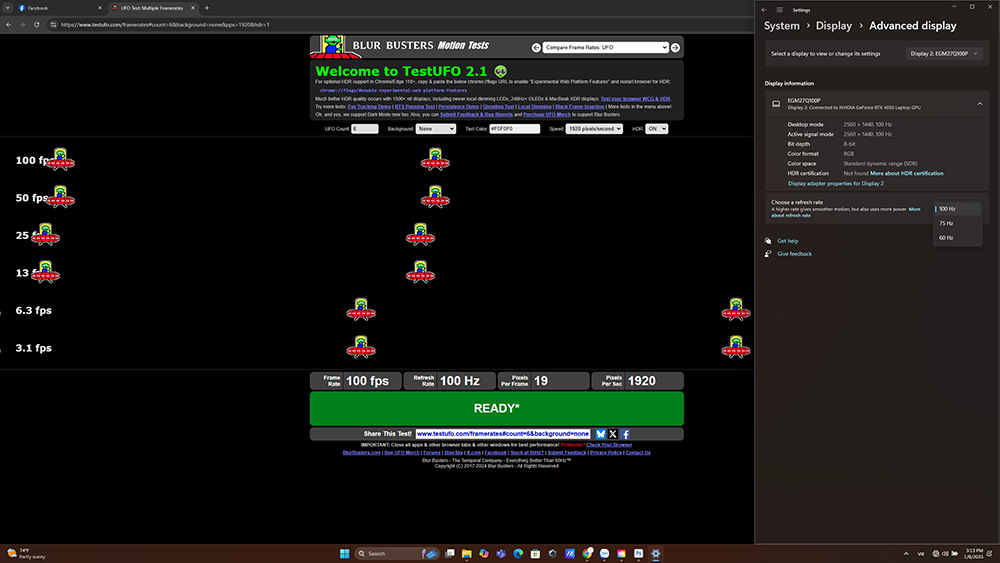Open Chrome from the taskbar
Screen dimensions: 1000x563
tap(587, 553)
